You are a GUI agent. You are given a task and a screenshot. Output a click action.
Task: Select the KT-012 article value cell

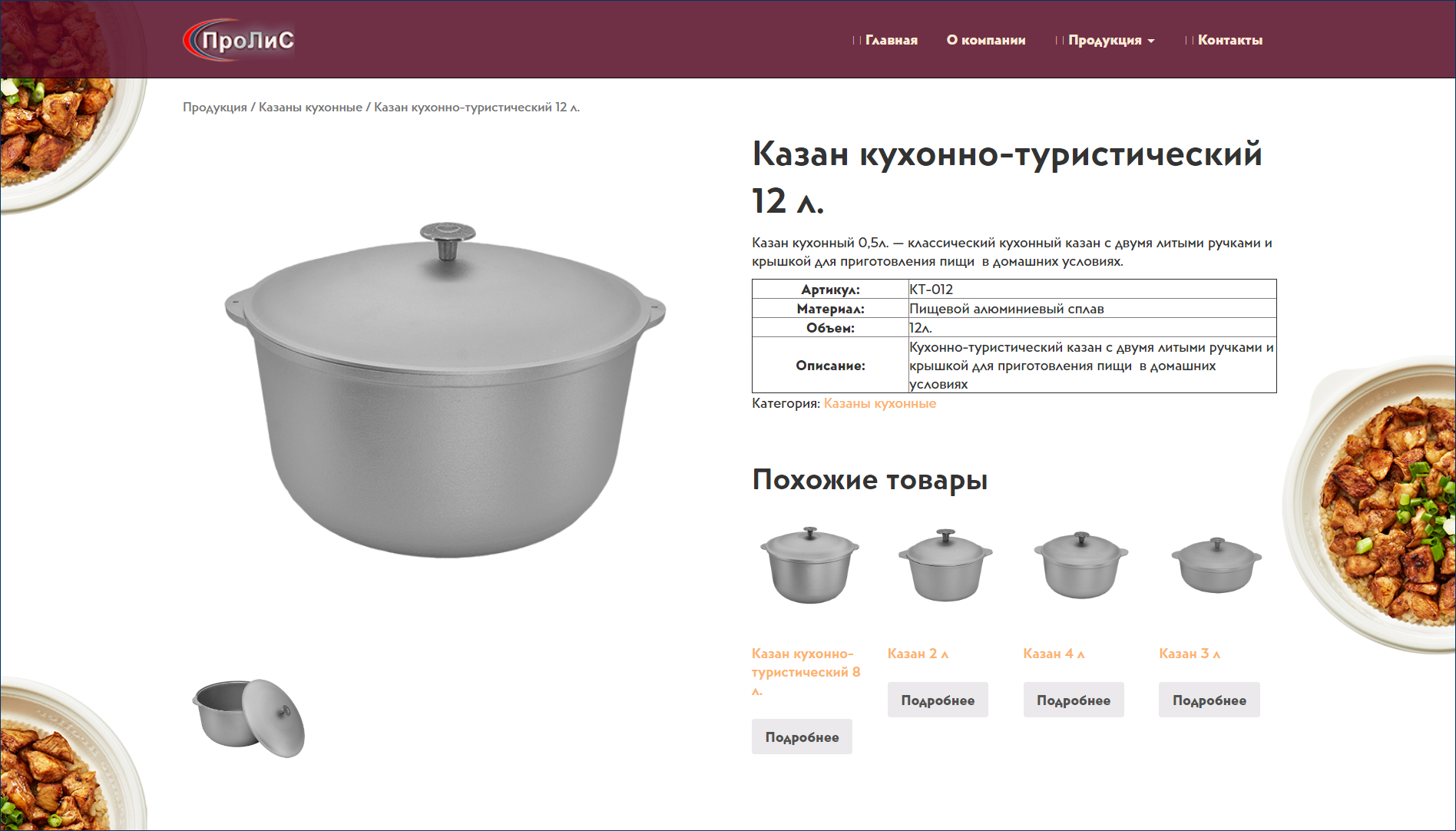pos(1092,290)
